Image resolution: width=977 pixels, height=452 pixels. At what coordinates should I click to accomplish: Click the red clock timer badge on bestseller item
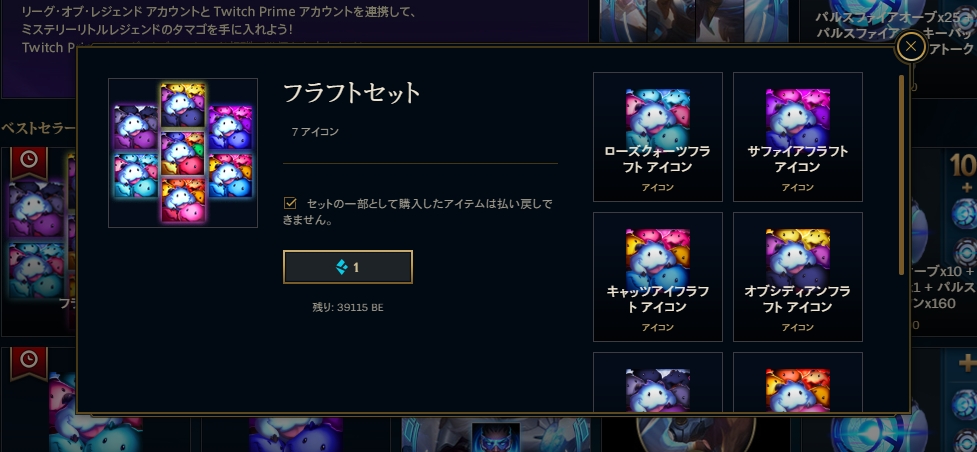[28, 161]
